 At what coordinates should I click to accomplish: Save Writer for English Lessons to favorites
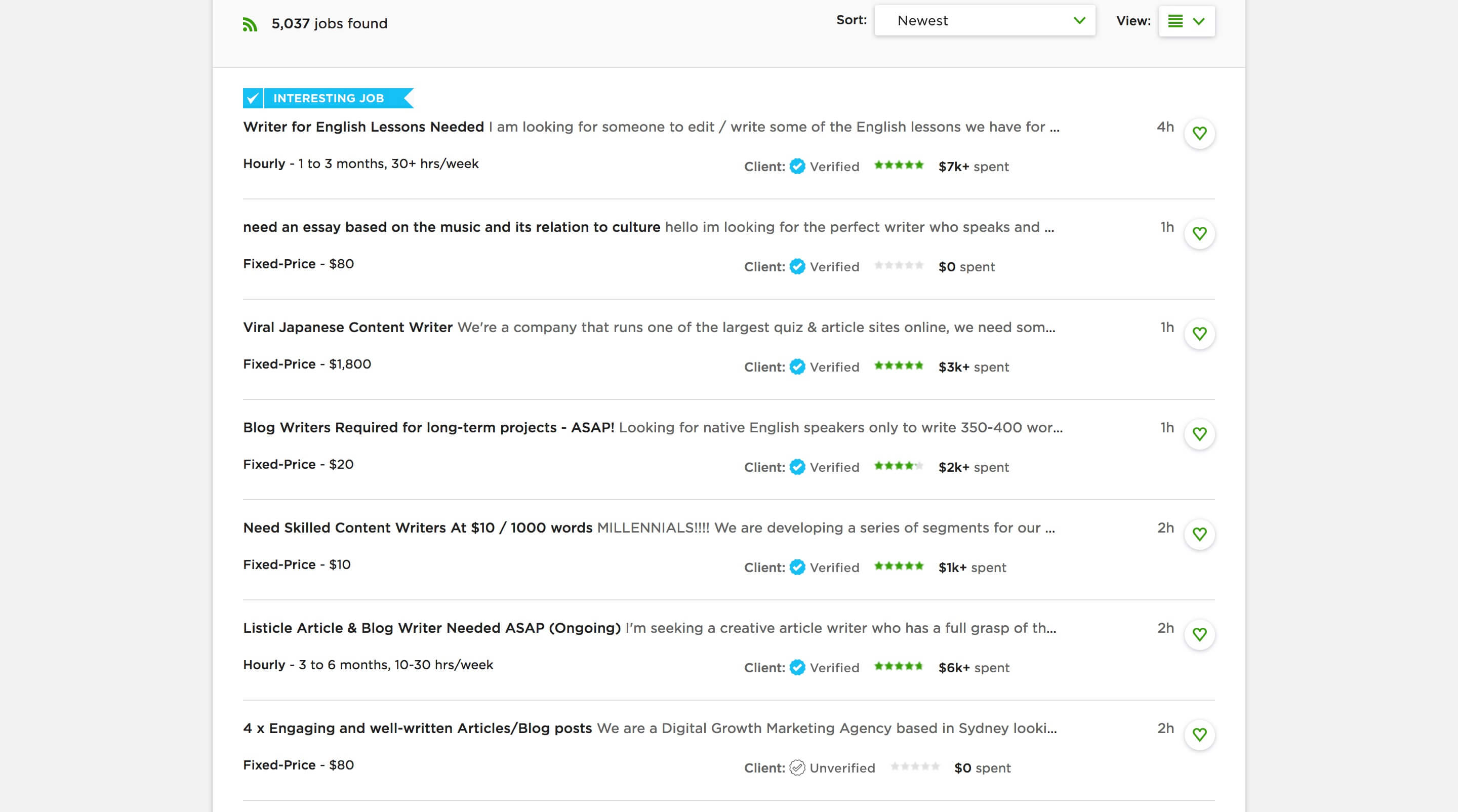[x=1200, y=132]
